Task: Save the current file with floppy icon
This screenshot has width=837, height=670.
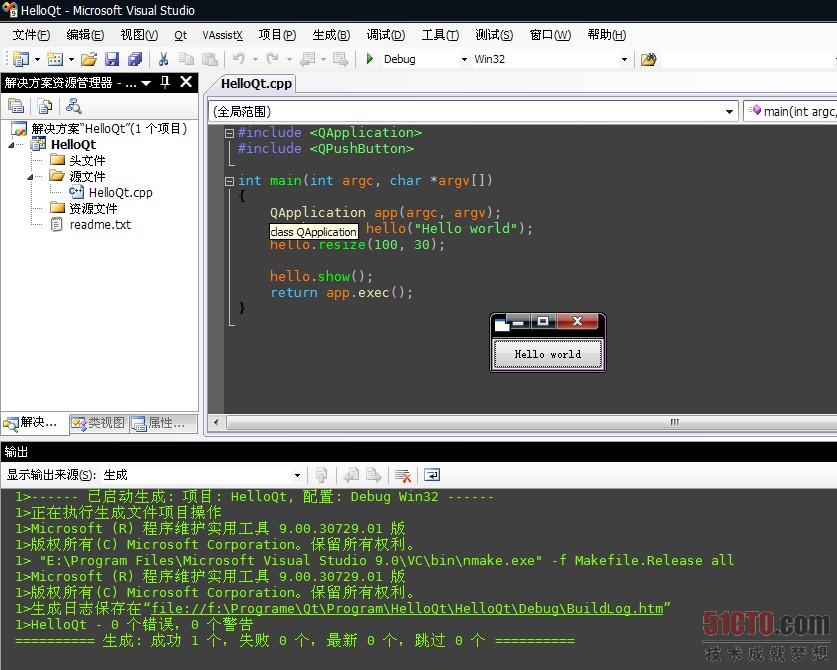Action: tap(112, 59)
